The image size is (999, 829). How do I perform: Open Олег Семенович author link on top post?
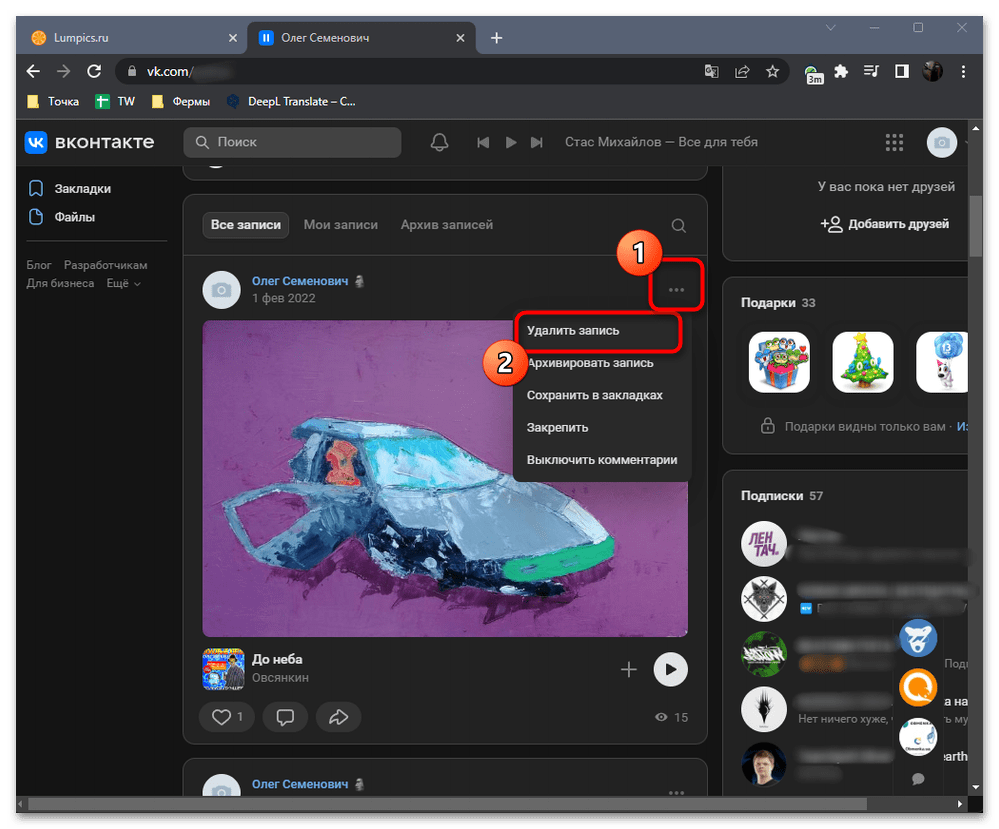[299, 281]
